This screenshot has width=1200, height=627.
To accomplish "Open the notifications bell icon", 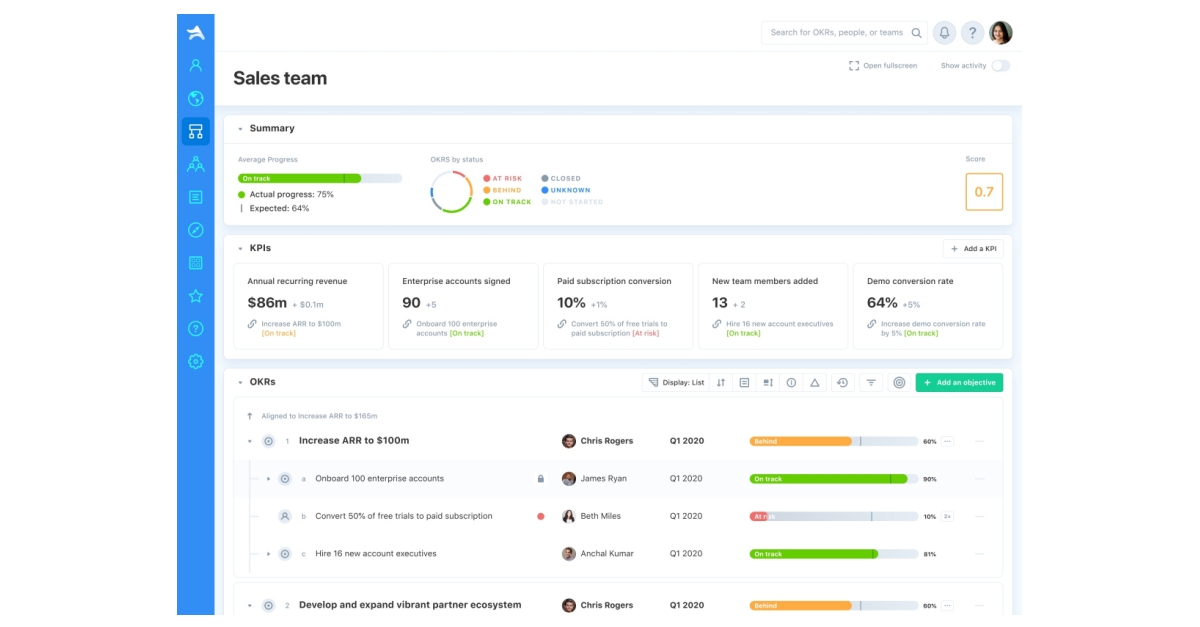I will click(x=944, y=33).
